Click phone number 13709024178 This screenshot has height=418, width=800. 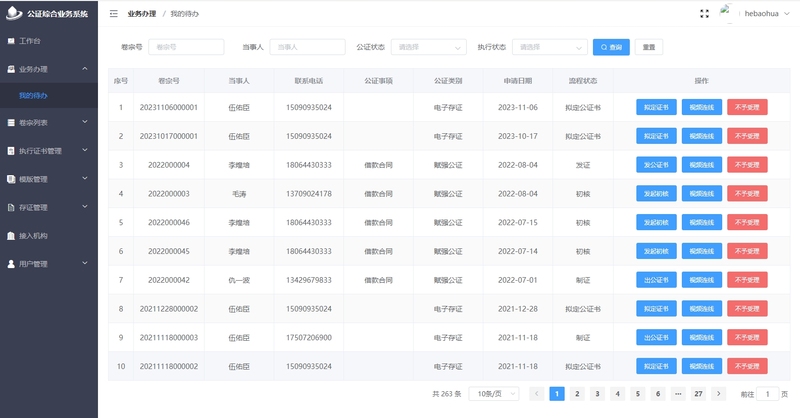click(x=309, y=194)
